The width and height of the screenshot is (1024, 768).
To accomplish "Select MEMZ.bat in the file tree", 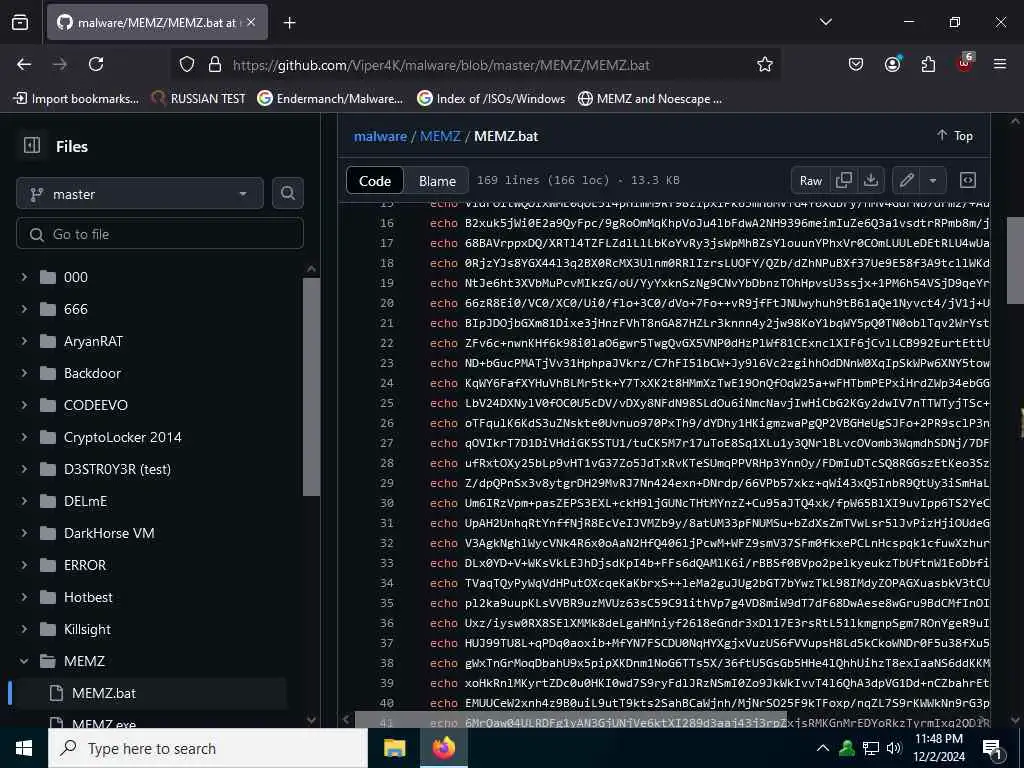I will coord(149,693).
